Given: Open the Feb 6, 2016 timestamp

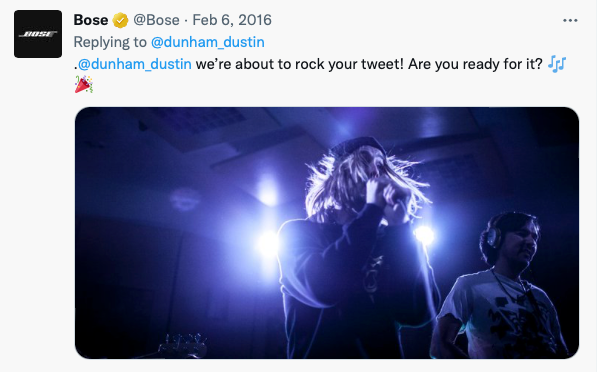Looking at the screenshot, I should 232,20.
